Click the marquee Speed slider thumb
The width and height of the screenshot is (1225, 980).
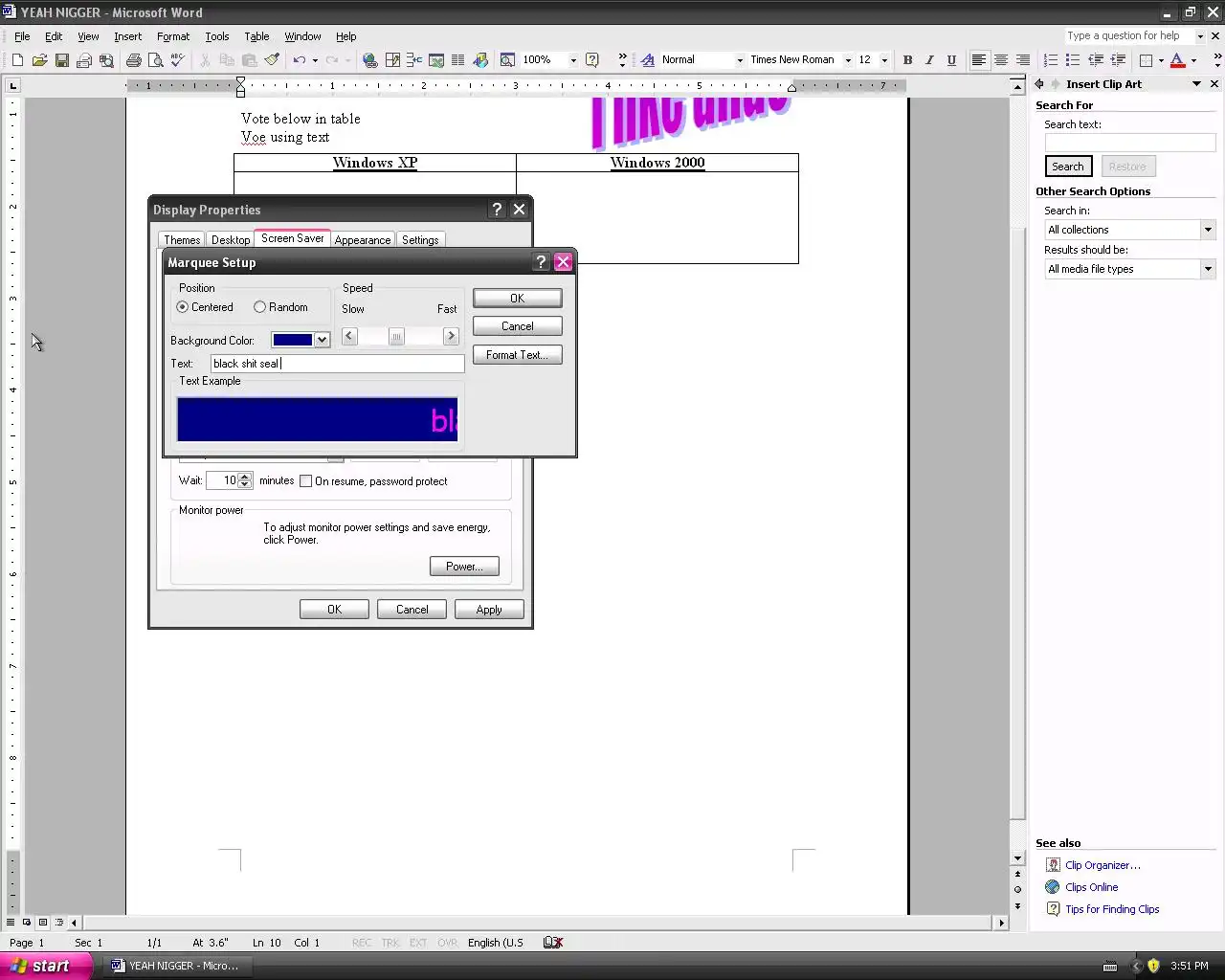pyautogui.click(x=396, y=336)
